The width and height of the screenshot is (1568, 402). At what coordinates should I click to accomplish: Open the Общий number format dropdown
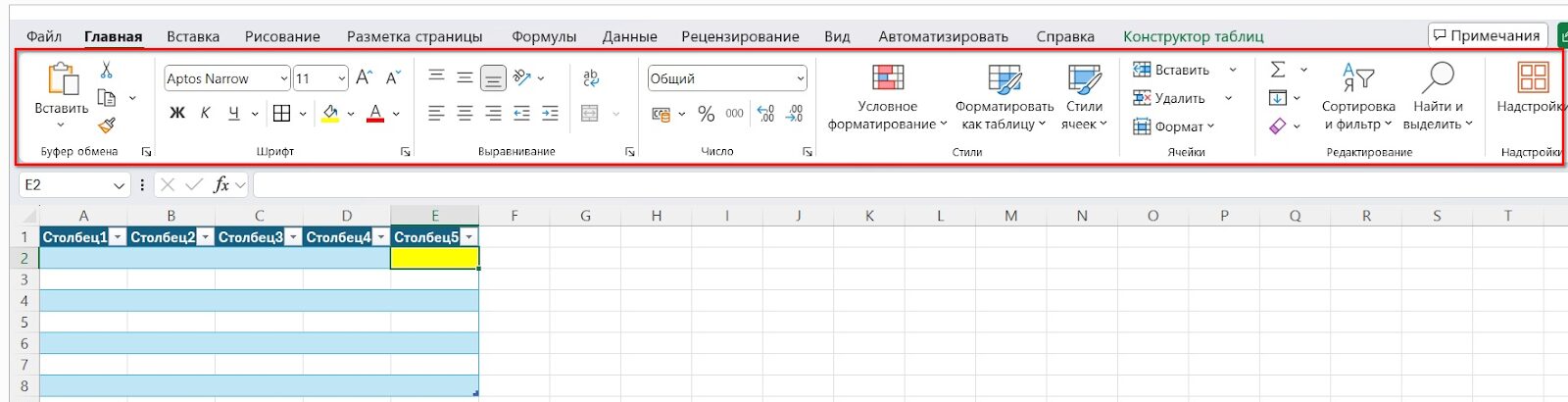coord(800,78)
